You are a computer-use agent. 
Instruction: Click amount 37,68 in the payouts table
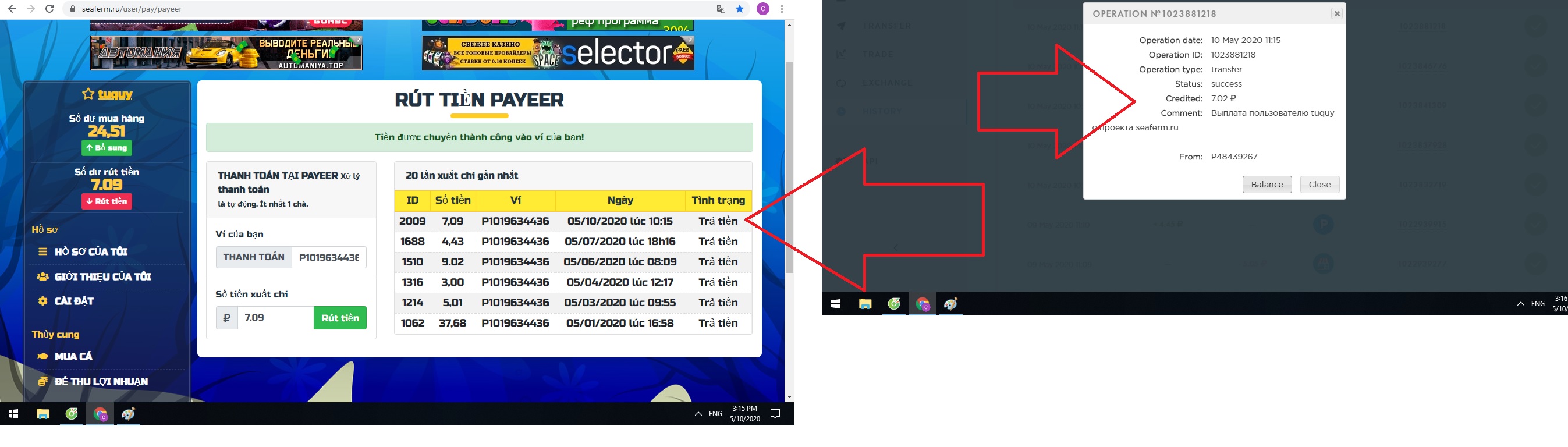pos(453,324)
